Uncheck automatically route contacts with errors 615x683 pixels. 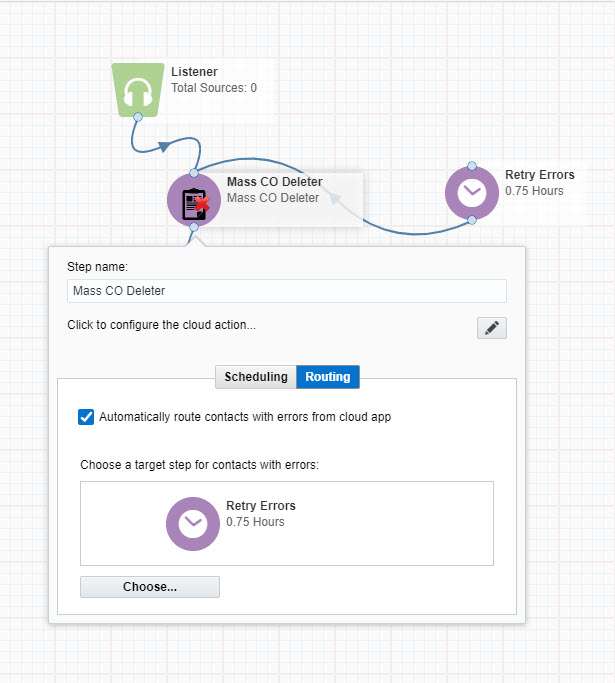coord(86,417)
